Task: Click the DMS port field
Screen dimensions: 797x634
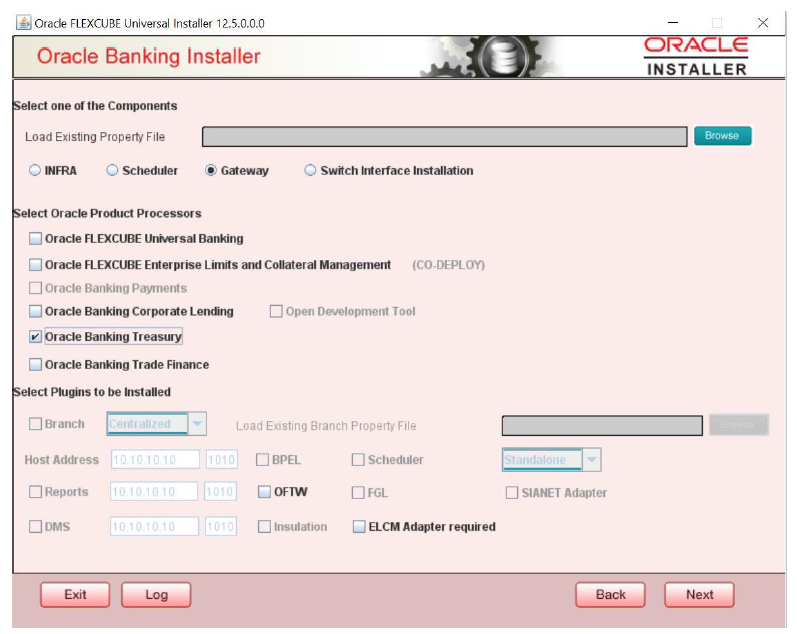Action: point(221,526)
